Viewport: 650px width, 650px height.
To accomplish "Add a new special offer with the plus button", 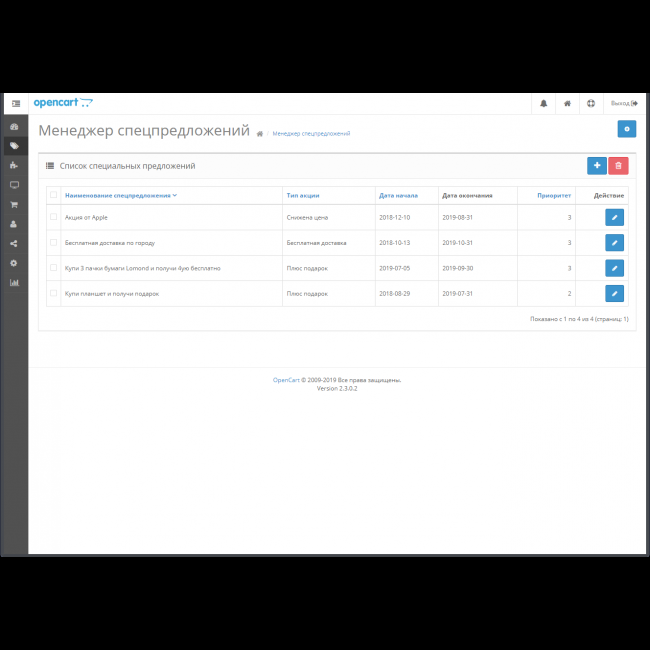I will (596, 166).
